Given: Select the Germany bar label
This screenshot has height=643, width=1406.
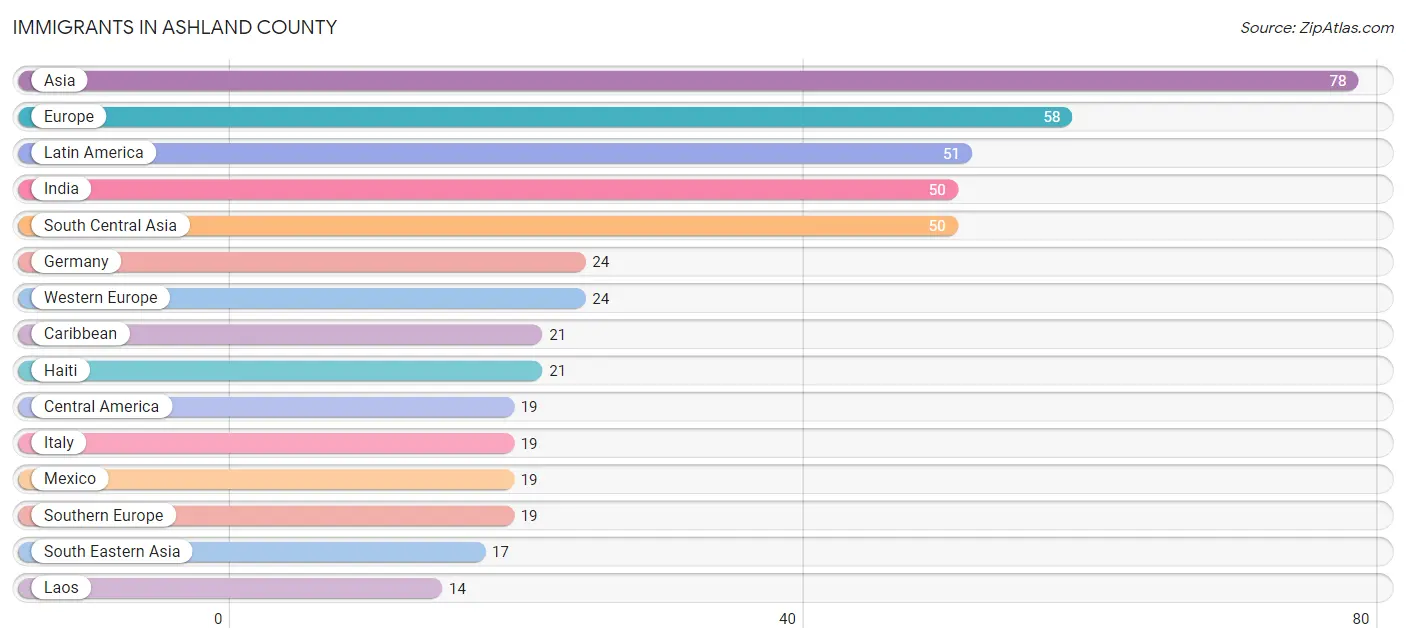Looking at the screenshot, I should coord(76,261).
